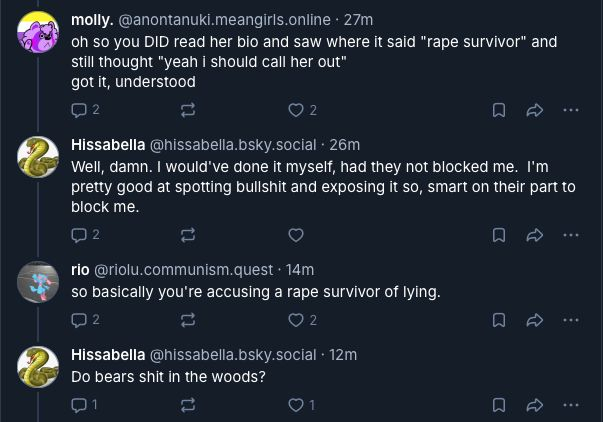603x422 pixels.
Task: Bookmark rio's post
Action: (x=499, y=320)
